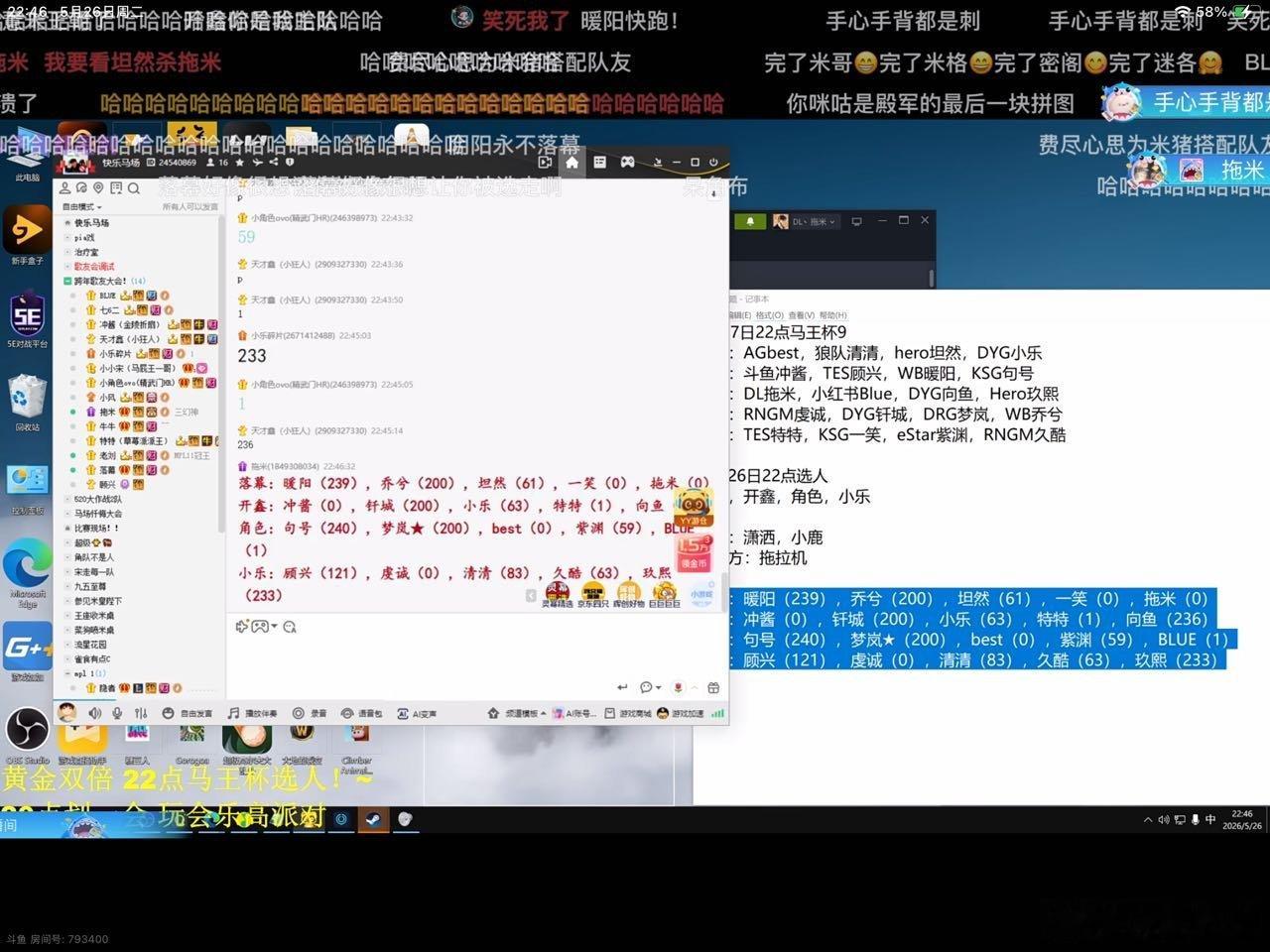Click the mixer settings icon in YY bottom bar

[141, 713]
